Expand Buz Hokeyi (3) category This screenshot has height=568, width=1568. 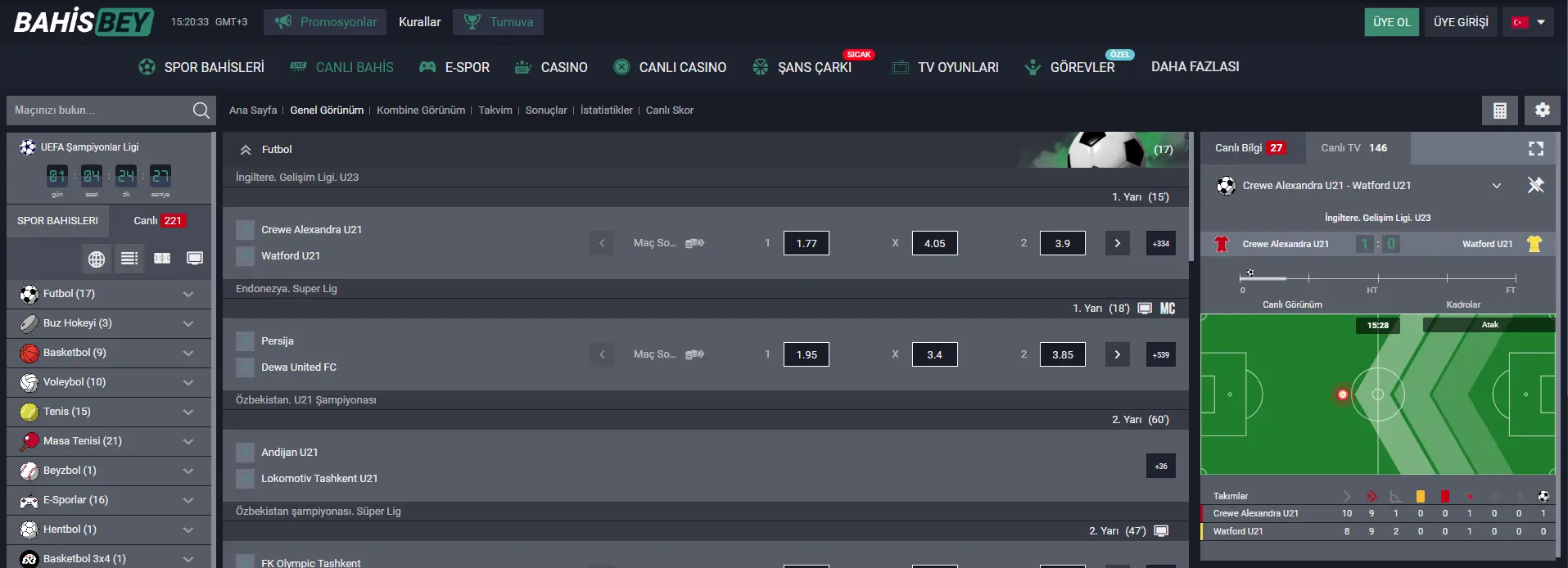(x=109, y=323)
